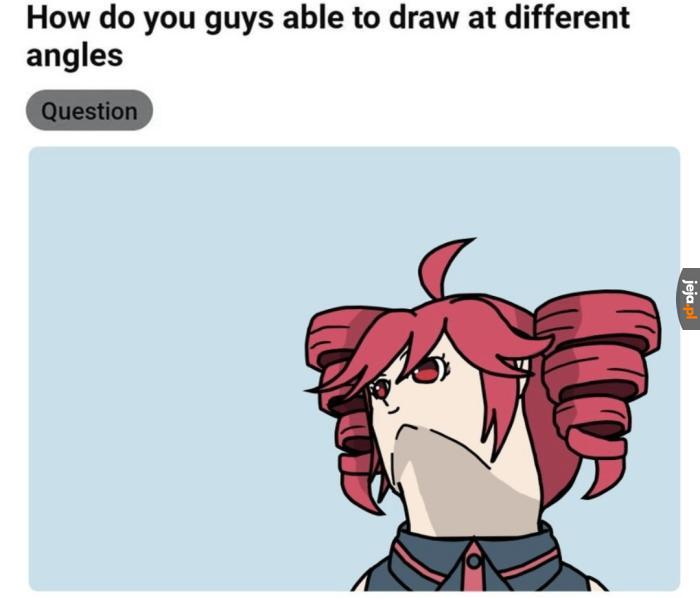Click the word "angles" in the title
Viewport: 700px width, 598px height.
pos(75,56)
